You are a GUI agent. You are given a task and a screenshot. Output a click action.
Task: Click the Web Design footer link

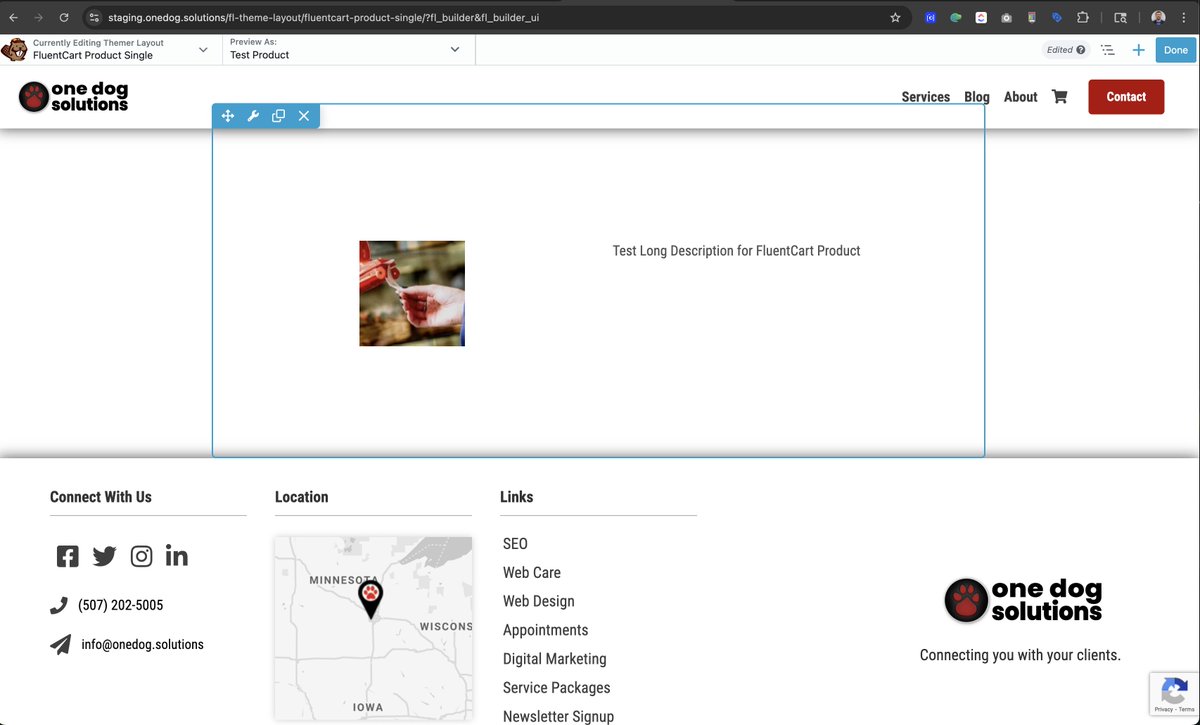pos(539,601)
